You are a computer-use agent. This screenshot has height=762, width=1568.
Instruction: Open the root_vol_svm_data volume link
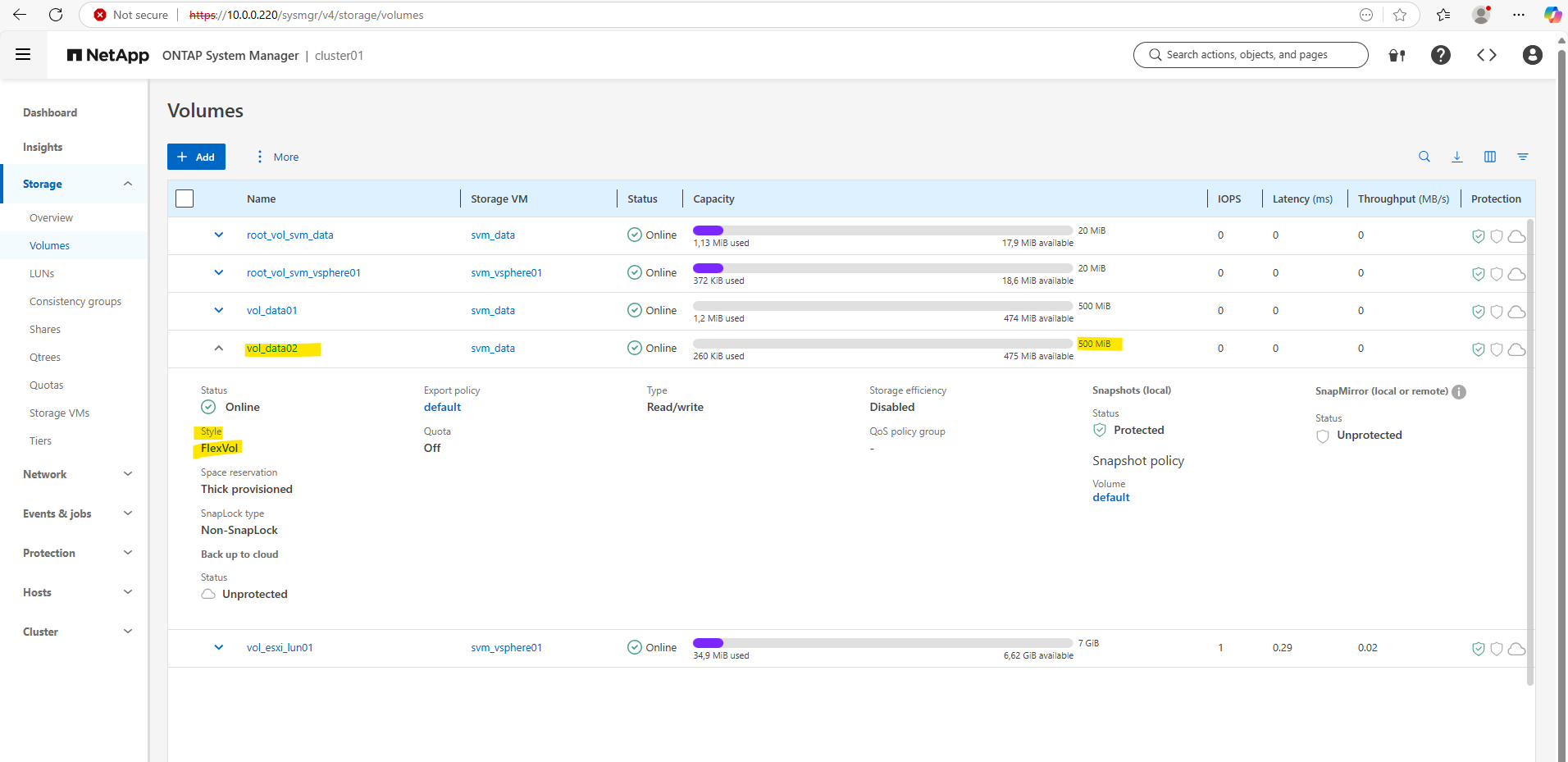coord(289,235)
